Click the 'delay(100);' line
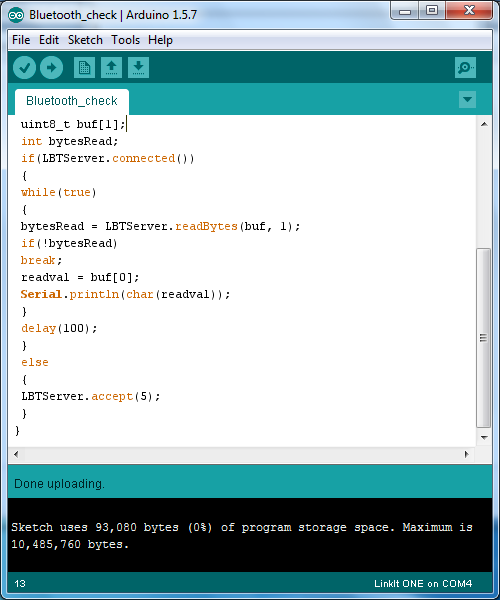500x600 pixels. [59, 328]
